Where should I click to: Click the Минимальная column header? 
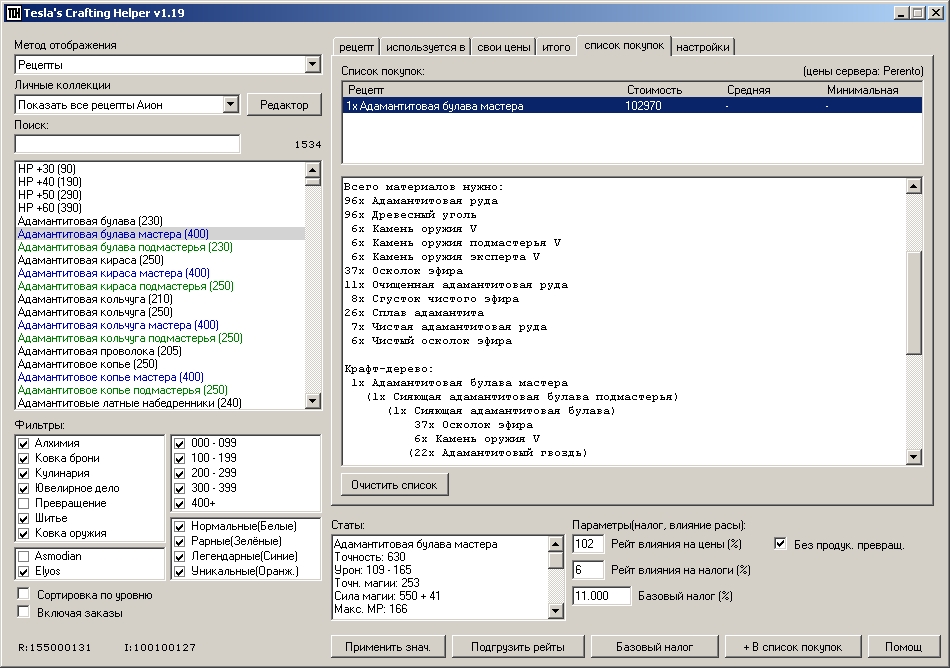pyautogui.click(x=862, y=90)
